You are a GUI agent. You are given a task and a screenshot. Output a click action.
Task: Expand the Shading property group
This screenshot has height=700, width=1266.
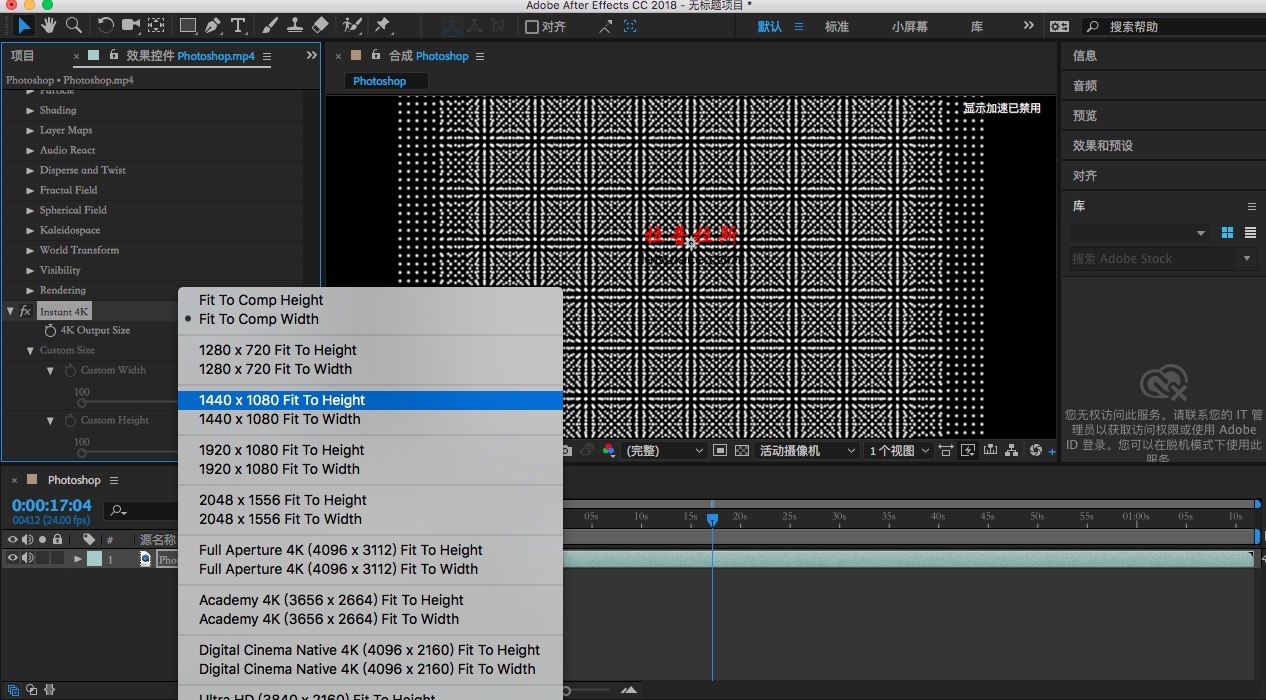[30, 110]
